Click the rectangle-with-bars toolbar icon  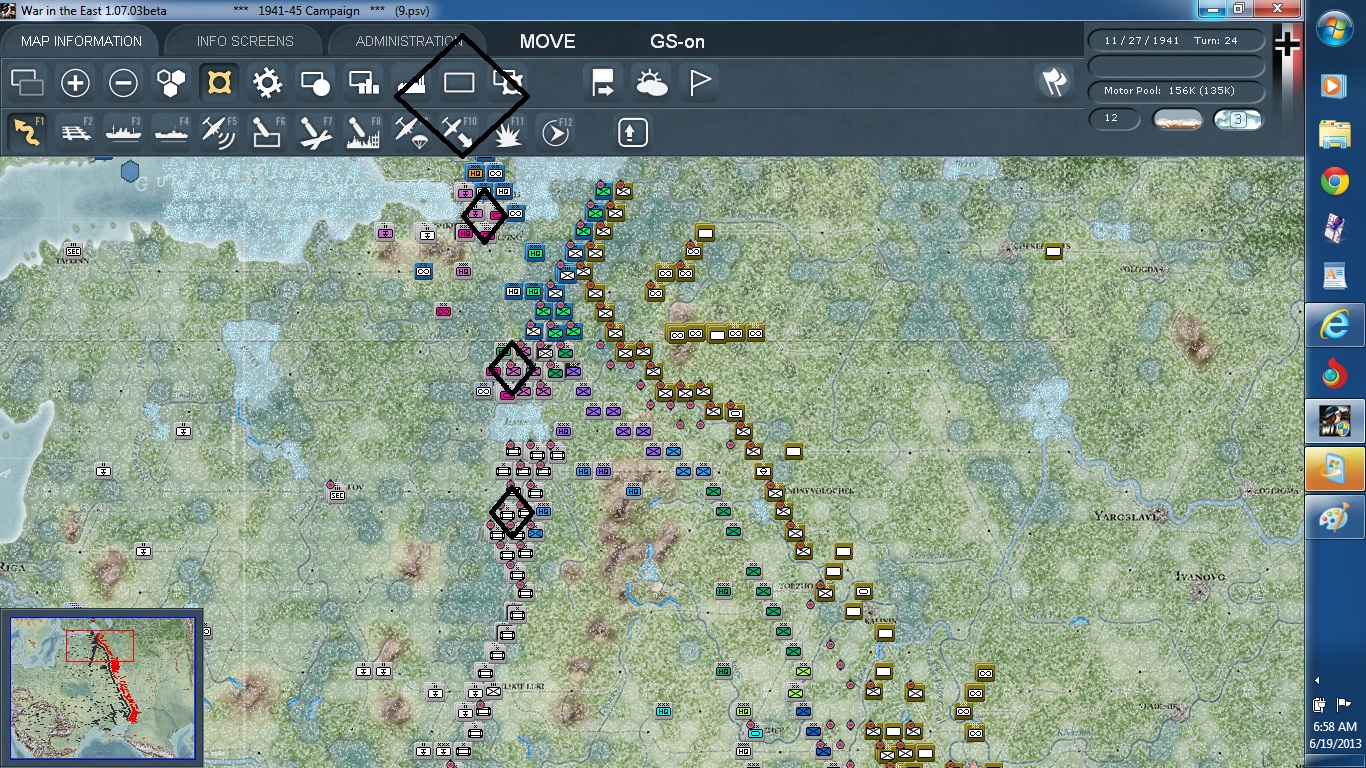(363, 83)
